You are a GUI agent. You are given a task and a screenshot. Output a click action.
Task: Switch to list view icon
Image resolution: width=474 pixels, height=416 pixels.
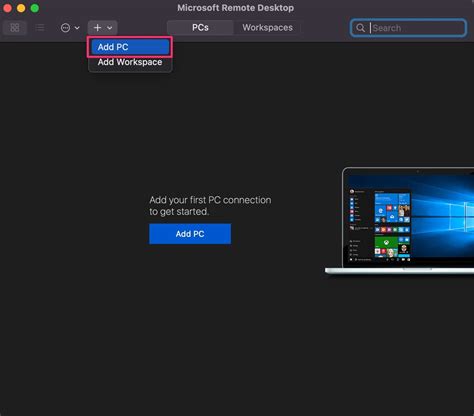coord(40,28)
